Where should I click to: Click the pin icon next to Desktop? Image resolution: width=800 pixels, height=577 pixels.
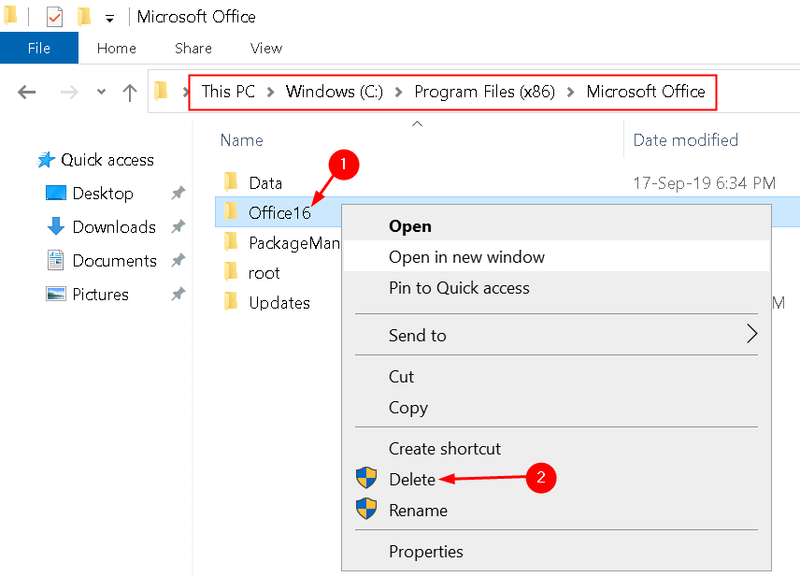178,193
